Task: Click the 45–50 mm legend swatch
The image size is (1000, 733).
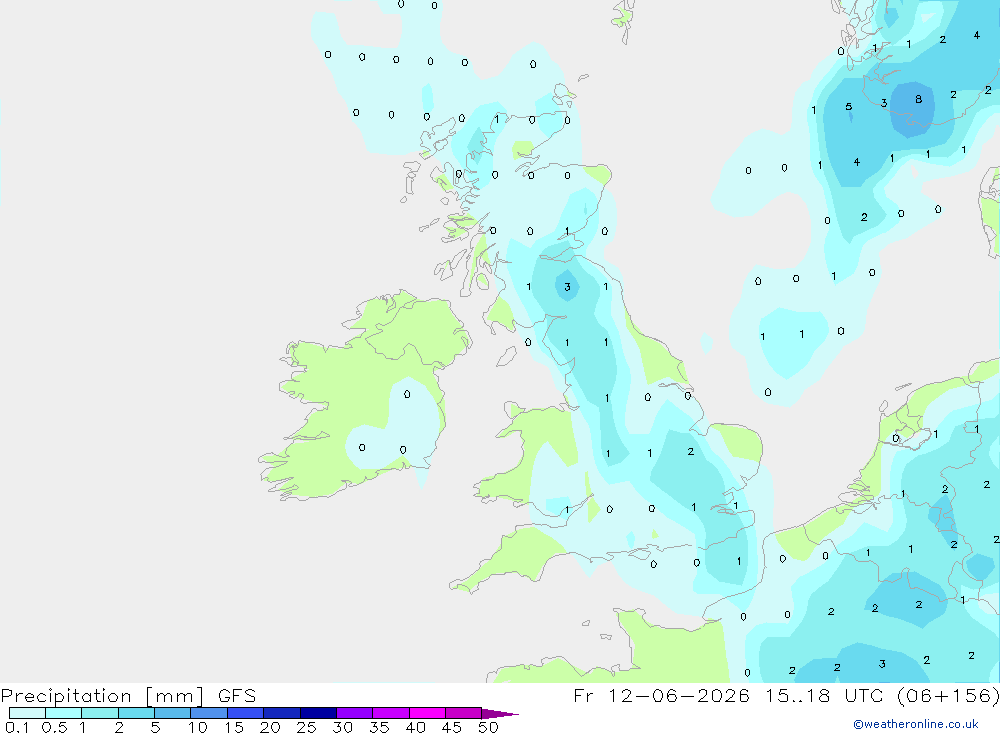Action: click(464, 713)
